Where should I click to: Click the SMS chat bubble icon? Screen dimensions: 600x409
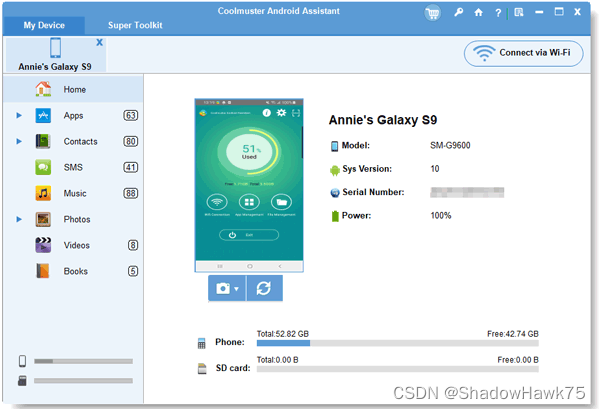pyautogui.click(x=43, y=167)
